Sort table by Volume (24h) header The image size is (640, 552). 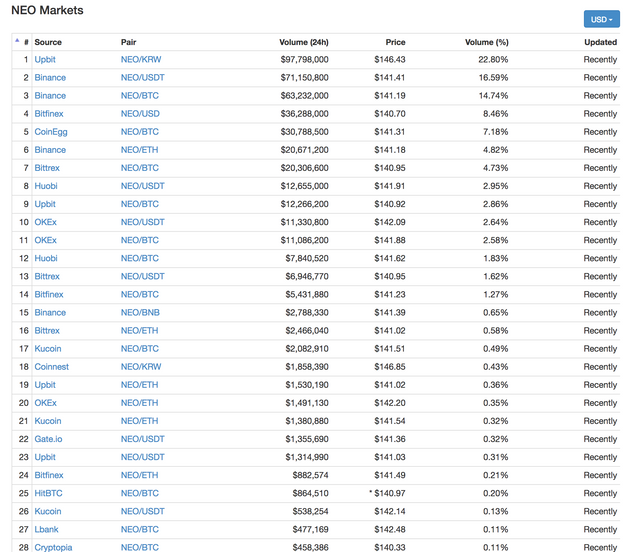coord(304,42)
